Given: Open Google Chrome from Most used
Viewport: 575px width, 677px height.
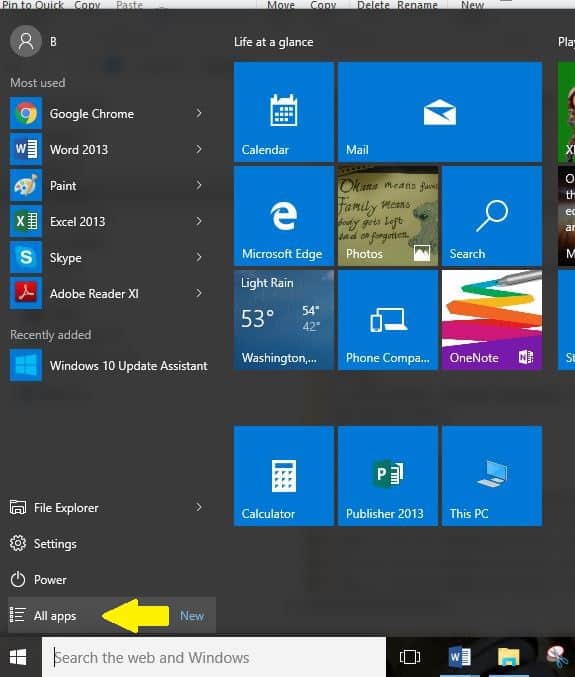Looking at the screenshot, I should coord(112,114).
